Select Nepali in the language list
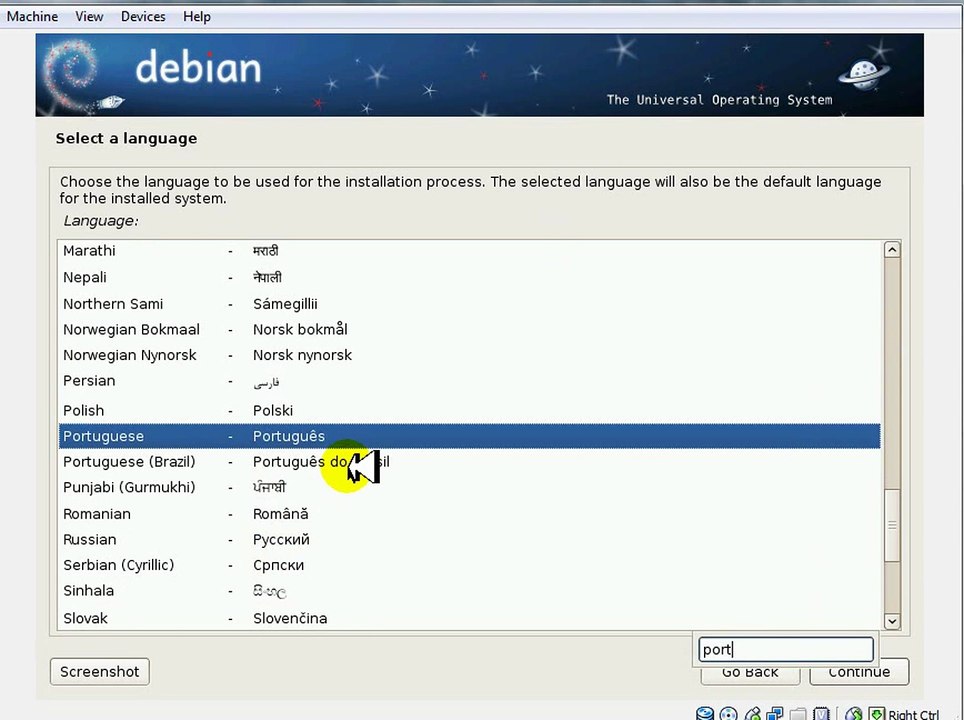The width and height of the screenshot is (964, 720). [470, 277]
